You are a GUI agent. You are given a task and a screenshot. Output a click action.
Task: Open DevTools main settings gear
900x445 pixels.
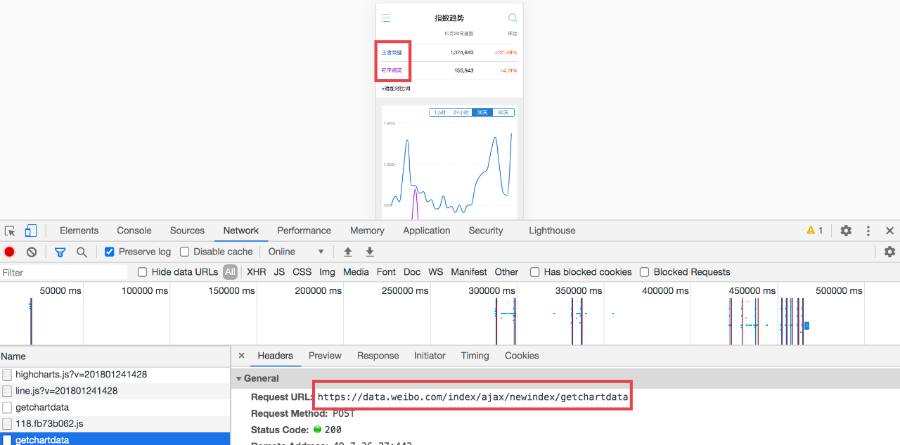845,231
